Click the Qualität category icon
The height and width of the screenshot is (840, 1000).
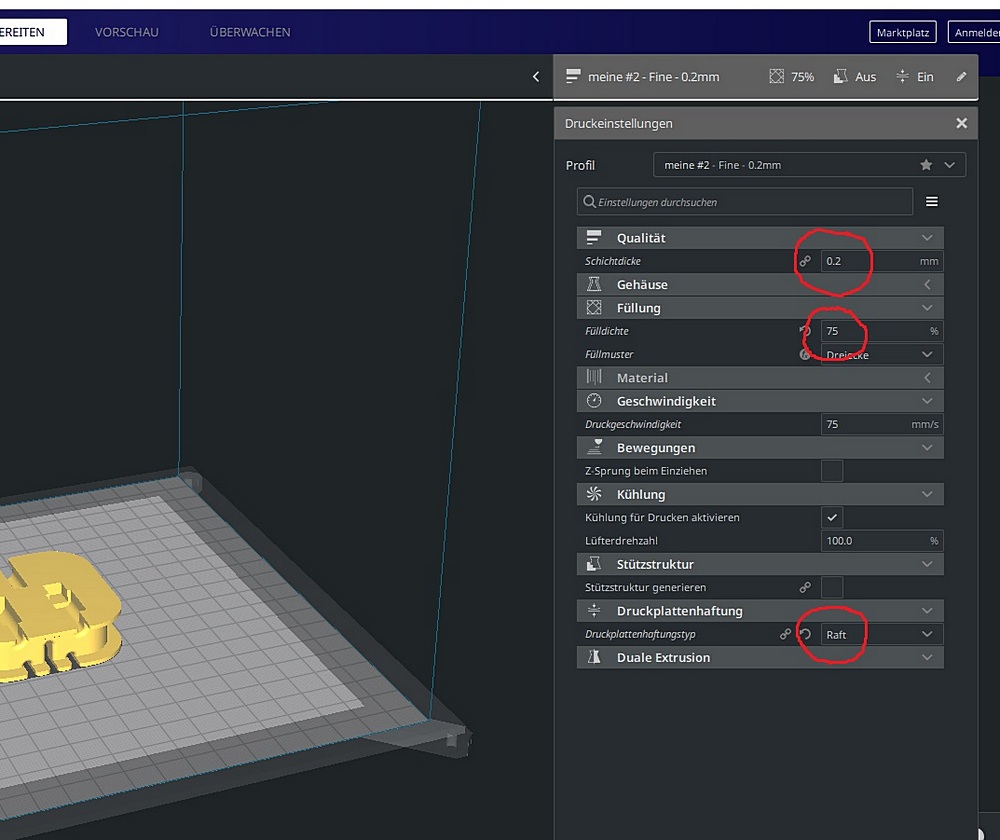[x=594, y=238]
